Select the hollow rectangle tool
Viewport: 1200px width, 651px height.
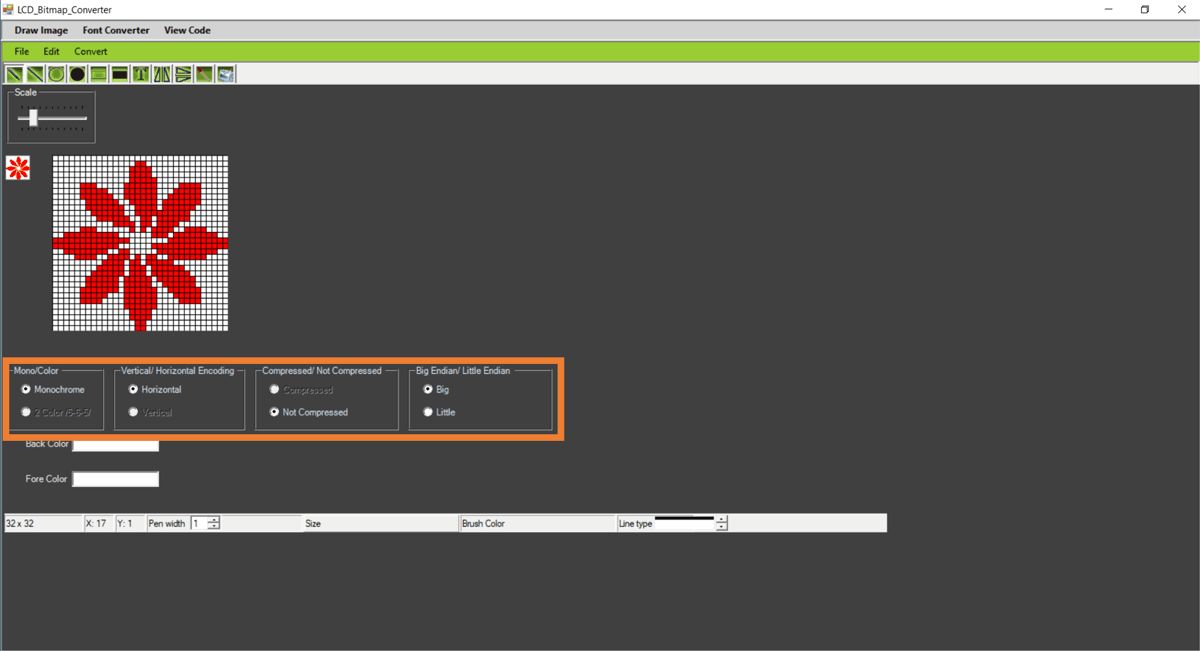pyautogui.click(x=98, y=74)
